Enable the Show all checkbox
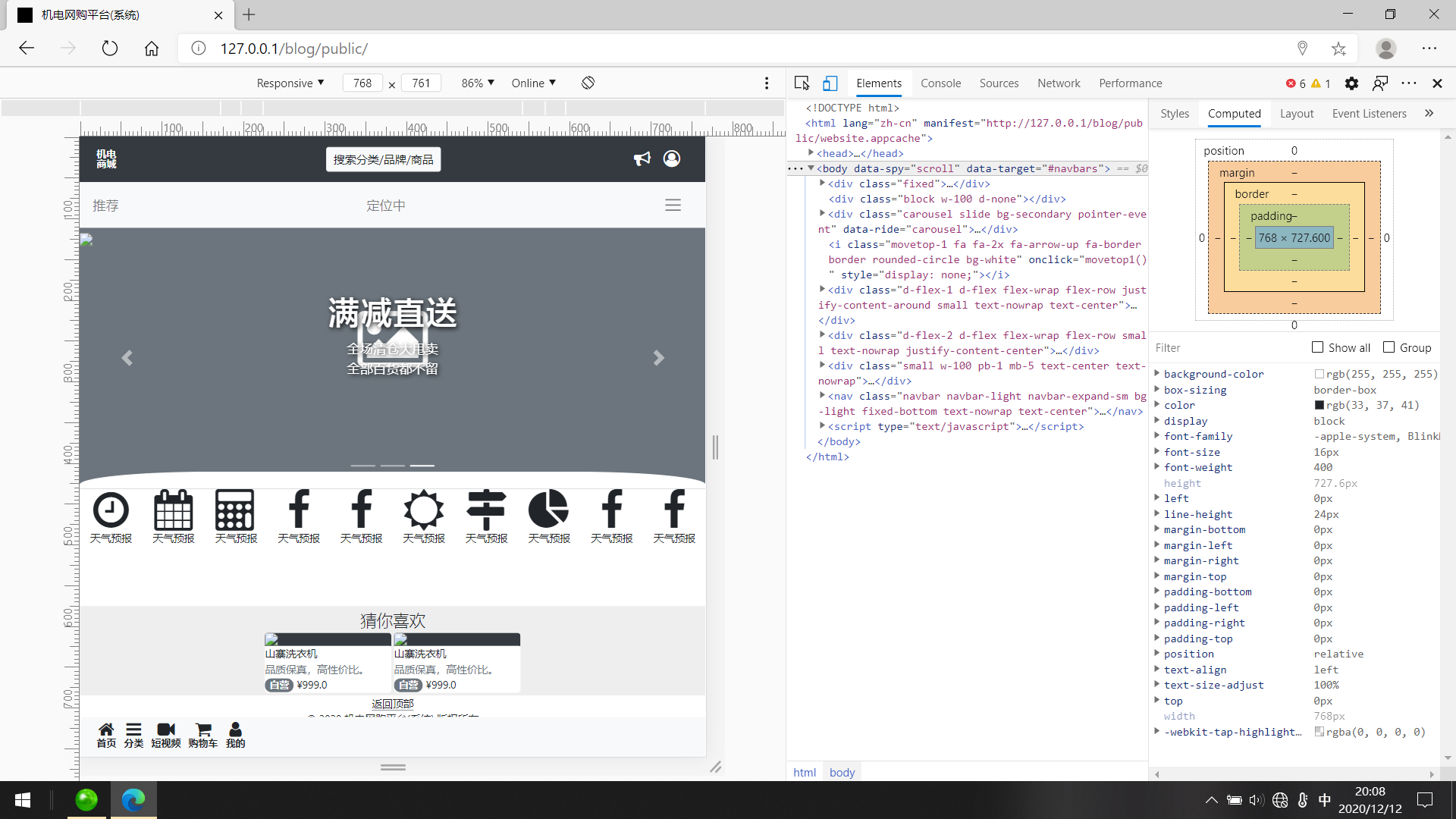This screenshot has width=1456, height=819. pos(1318,347)
